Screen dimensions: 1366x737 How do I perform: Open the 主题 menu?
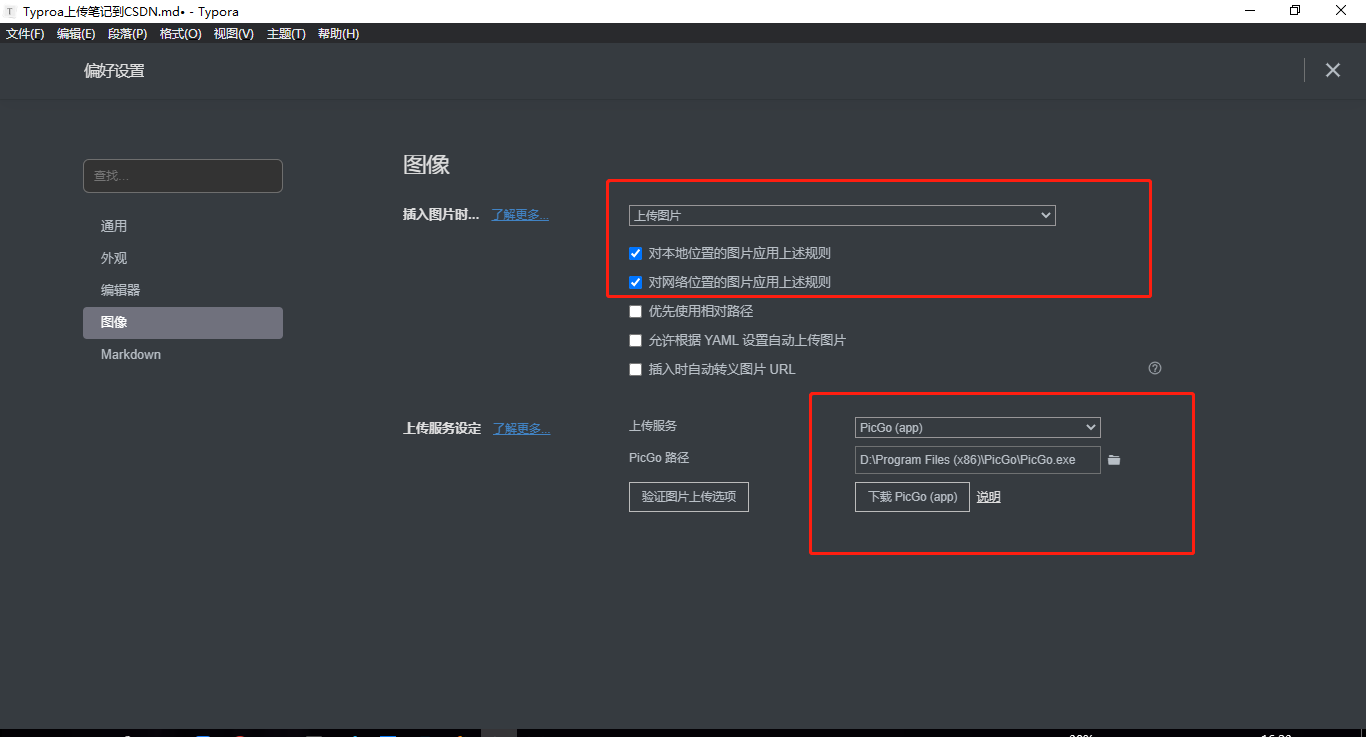286,33
